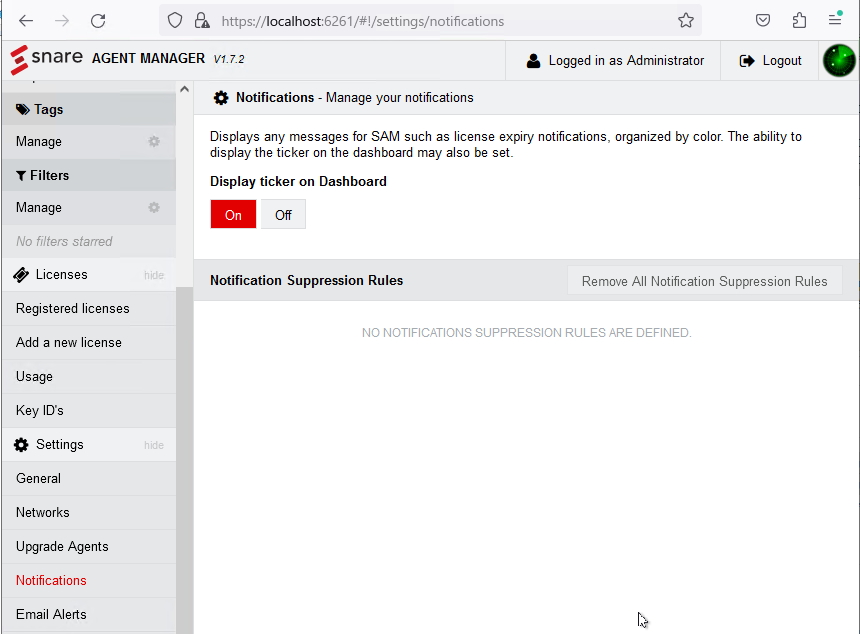Click the padlock connection security icon

tap(202, 21)
